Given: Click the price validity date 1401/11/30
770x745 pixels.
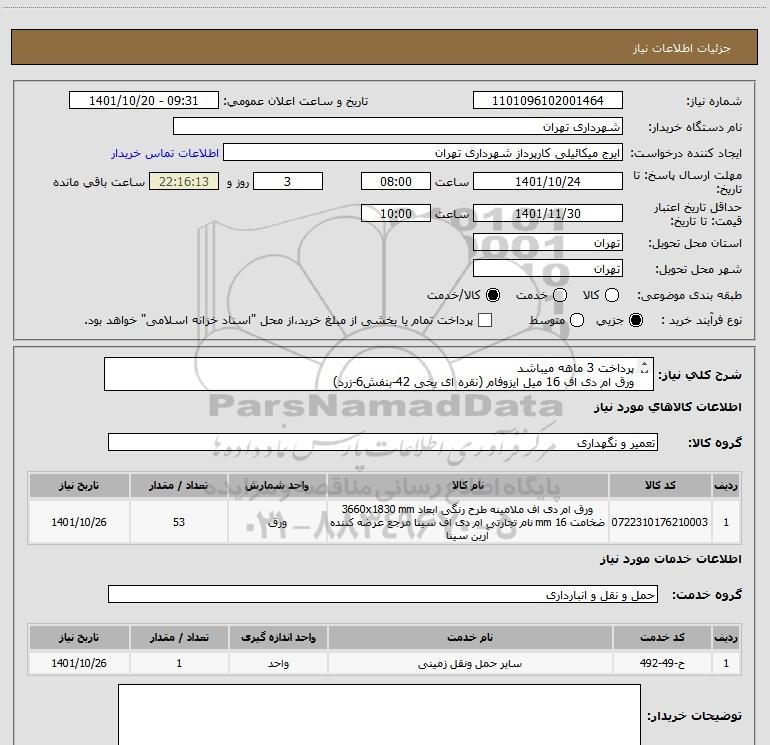Looking at the screenshot, I should tap(548, 213).
